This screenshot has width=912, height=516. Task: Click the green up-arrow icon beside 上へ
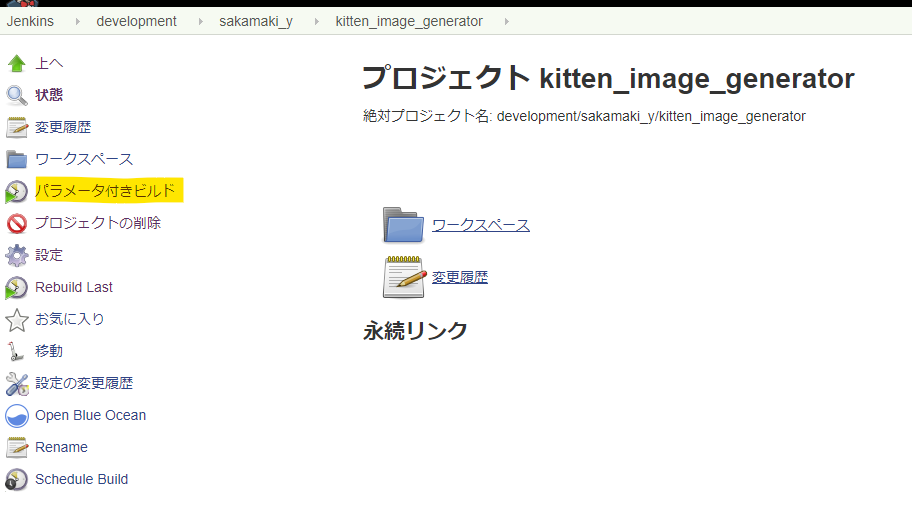pyautogui.click(x=16, y=64)
